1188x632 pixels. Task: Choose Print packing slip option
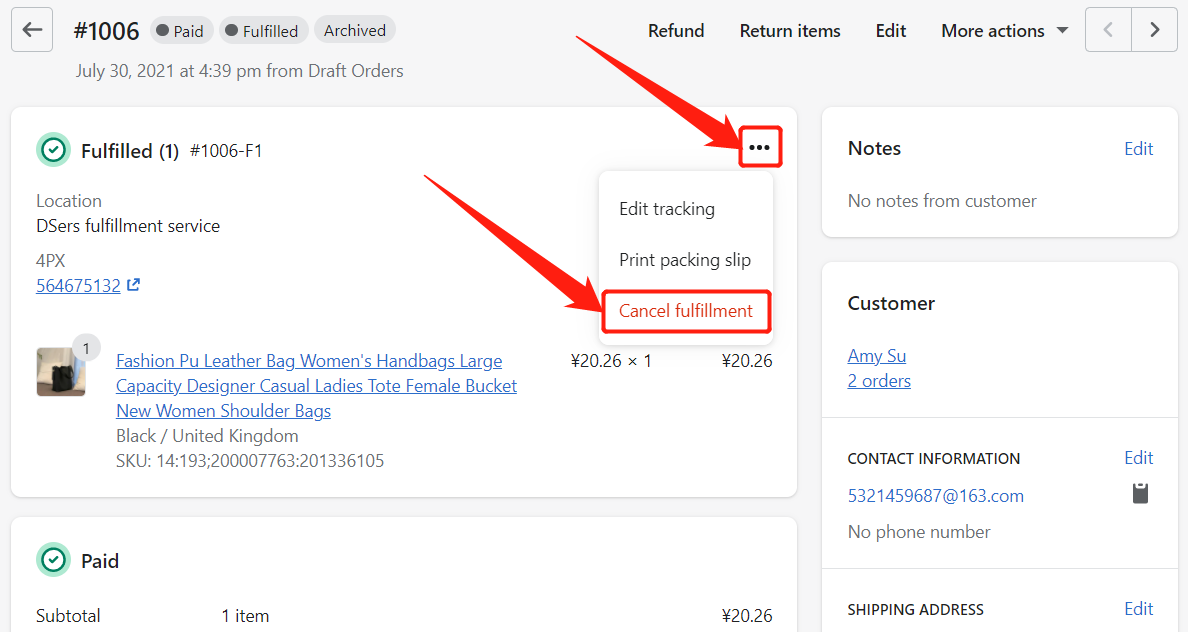click(x=685, y=260)
